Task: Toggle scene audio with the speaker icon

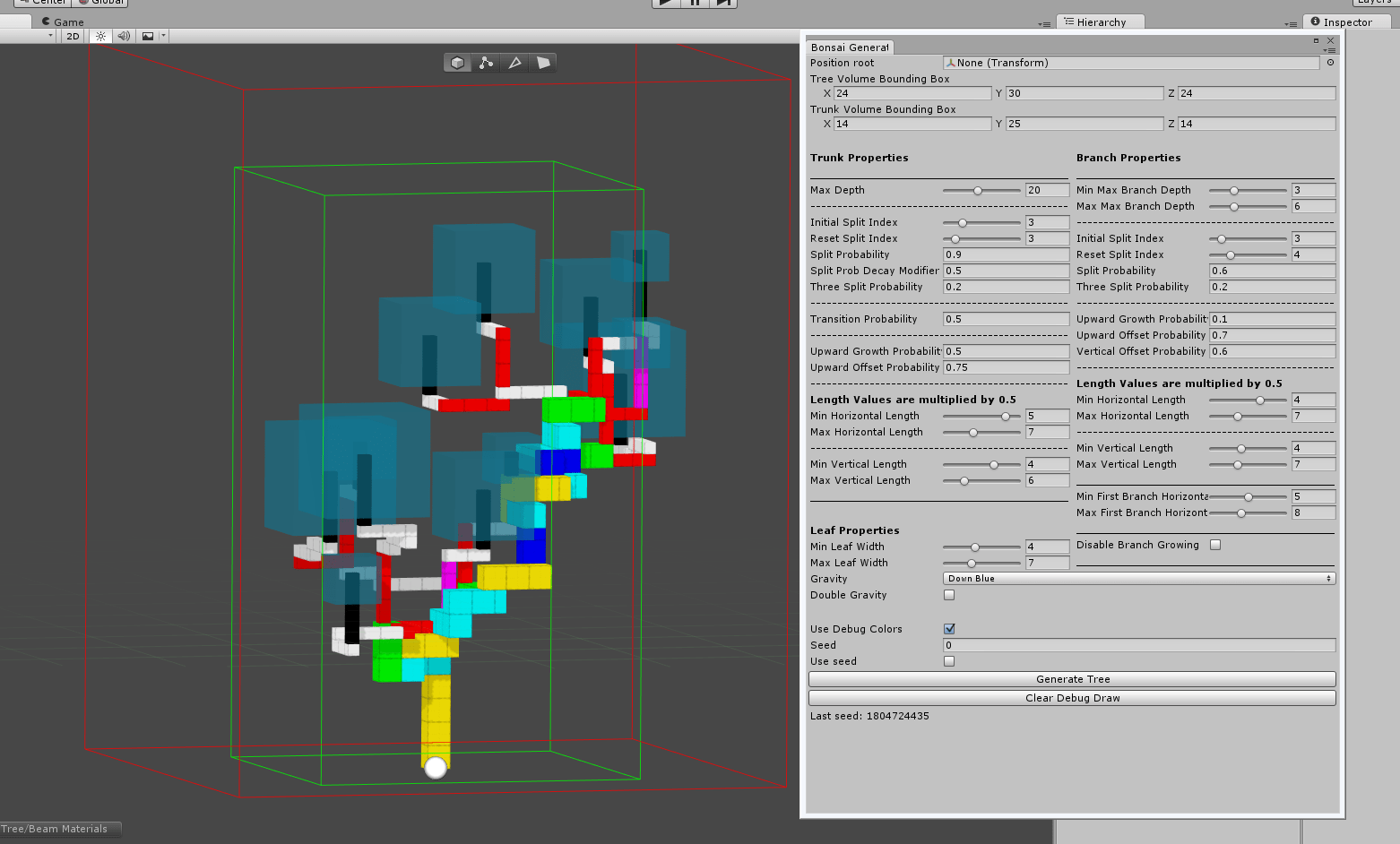Action: (124, 36)
